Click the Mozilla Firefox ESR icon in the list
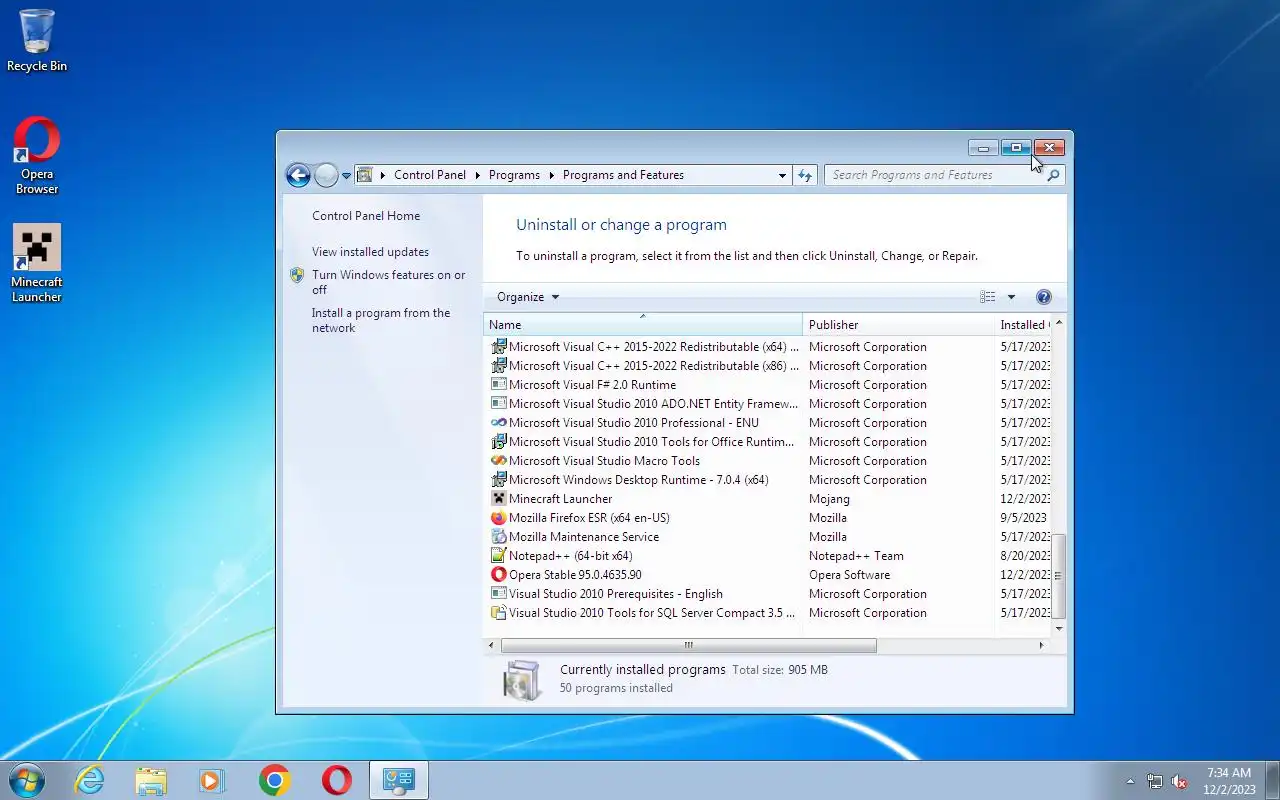 tap(498, 518)
